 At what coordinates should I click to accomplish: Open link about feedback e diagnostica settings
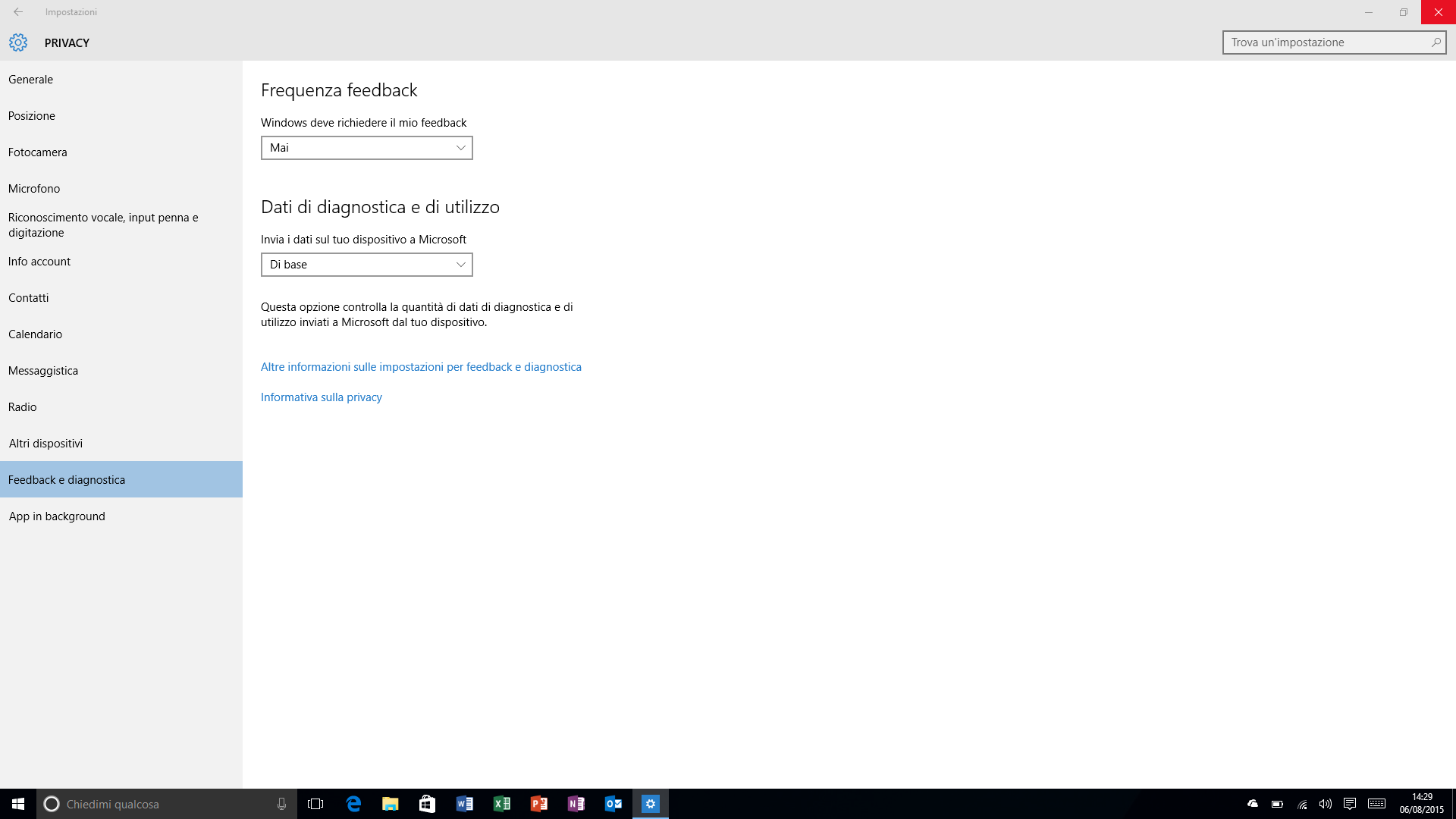[421, 367]
